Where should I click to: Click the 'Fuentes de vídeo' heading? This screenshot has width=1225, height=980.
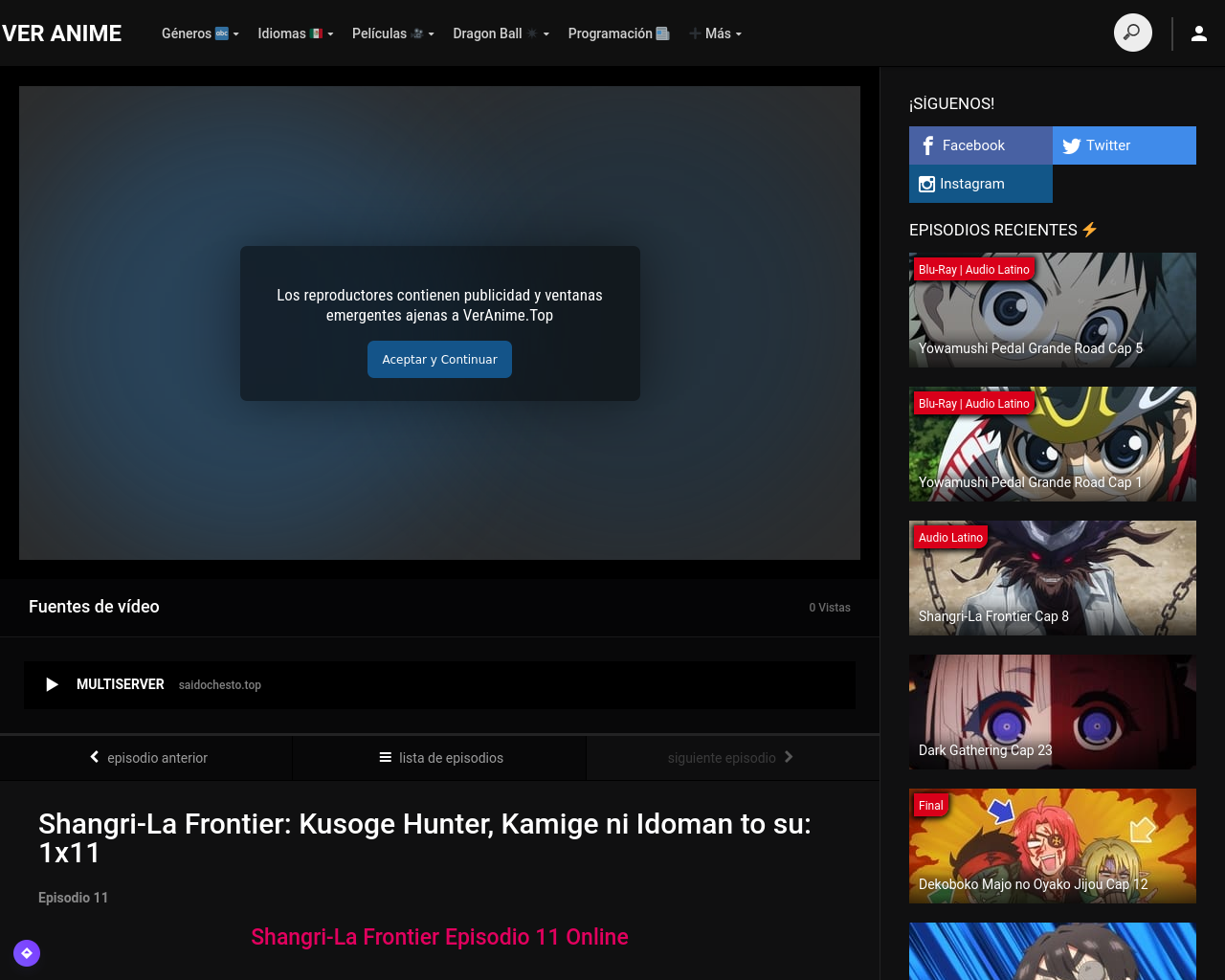tap(94, 607)
